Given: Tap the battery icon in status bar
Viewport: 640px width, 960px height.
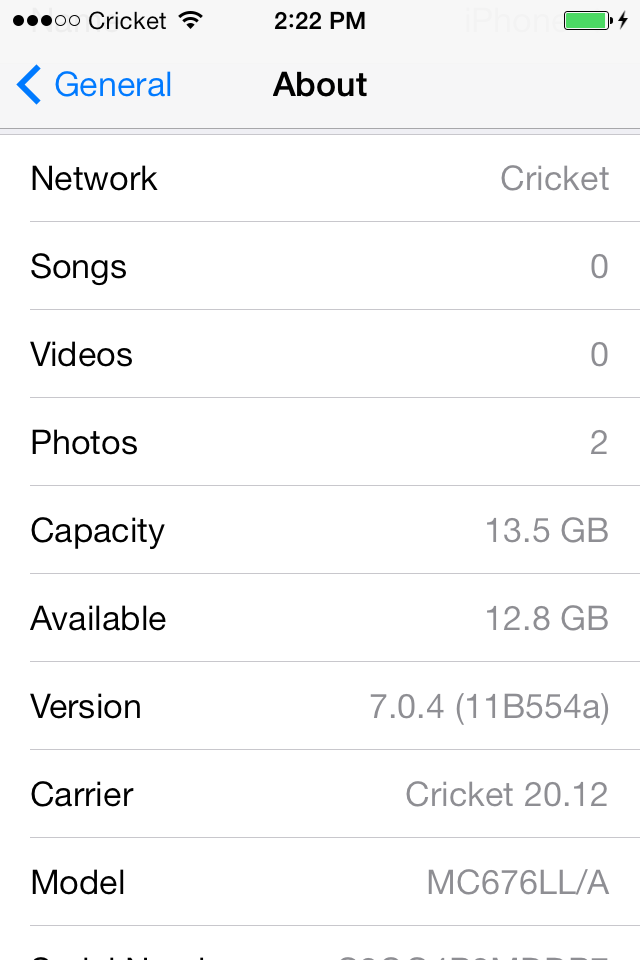Looking at the screenshot, I should [x=586, y=20].
